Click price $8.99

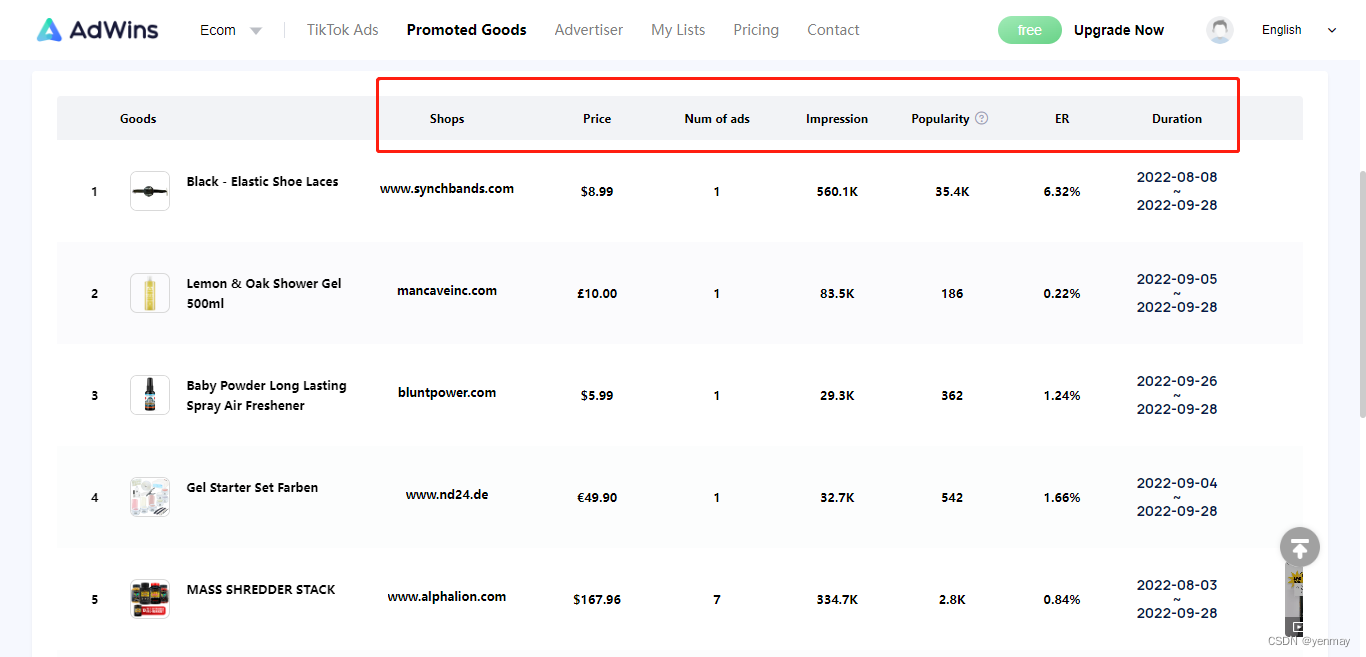pyautogui.click(x=597, y=192)
